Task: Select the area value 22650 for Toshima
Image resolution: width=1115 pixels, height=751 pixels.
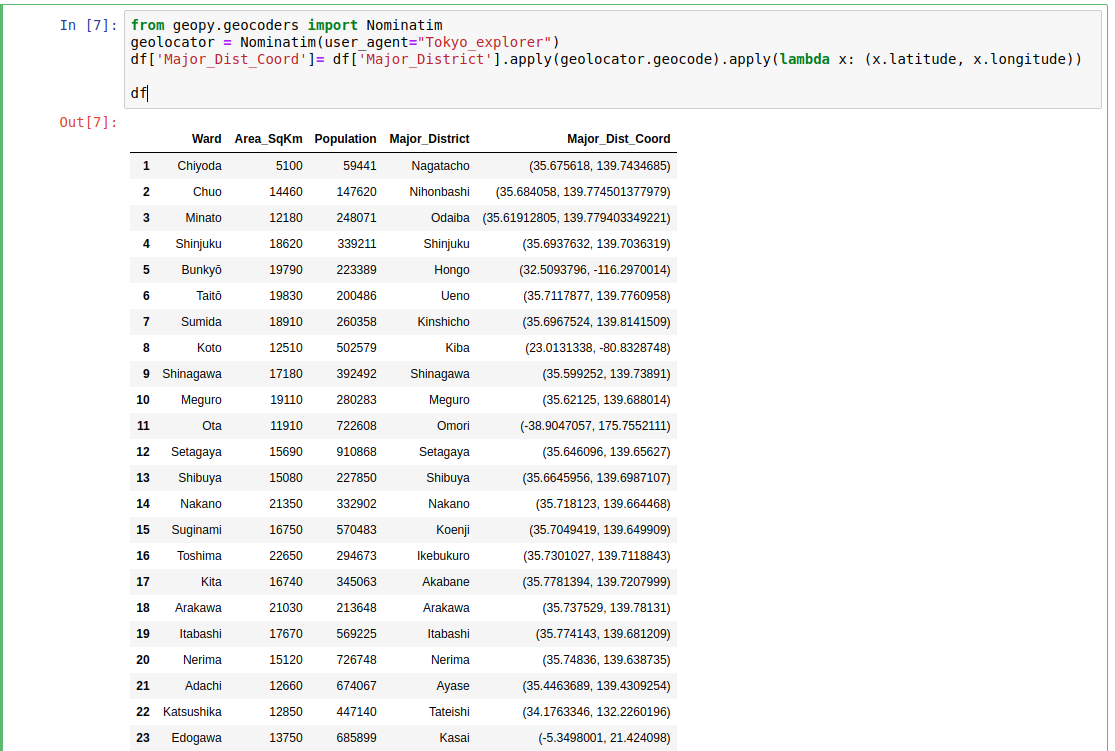Action: point(284,556)
